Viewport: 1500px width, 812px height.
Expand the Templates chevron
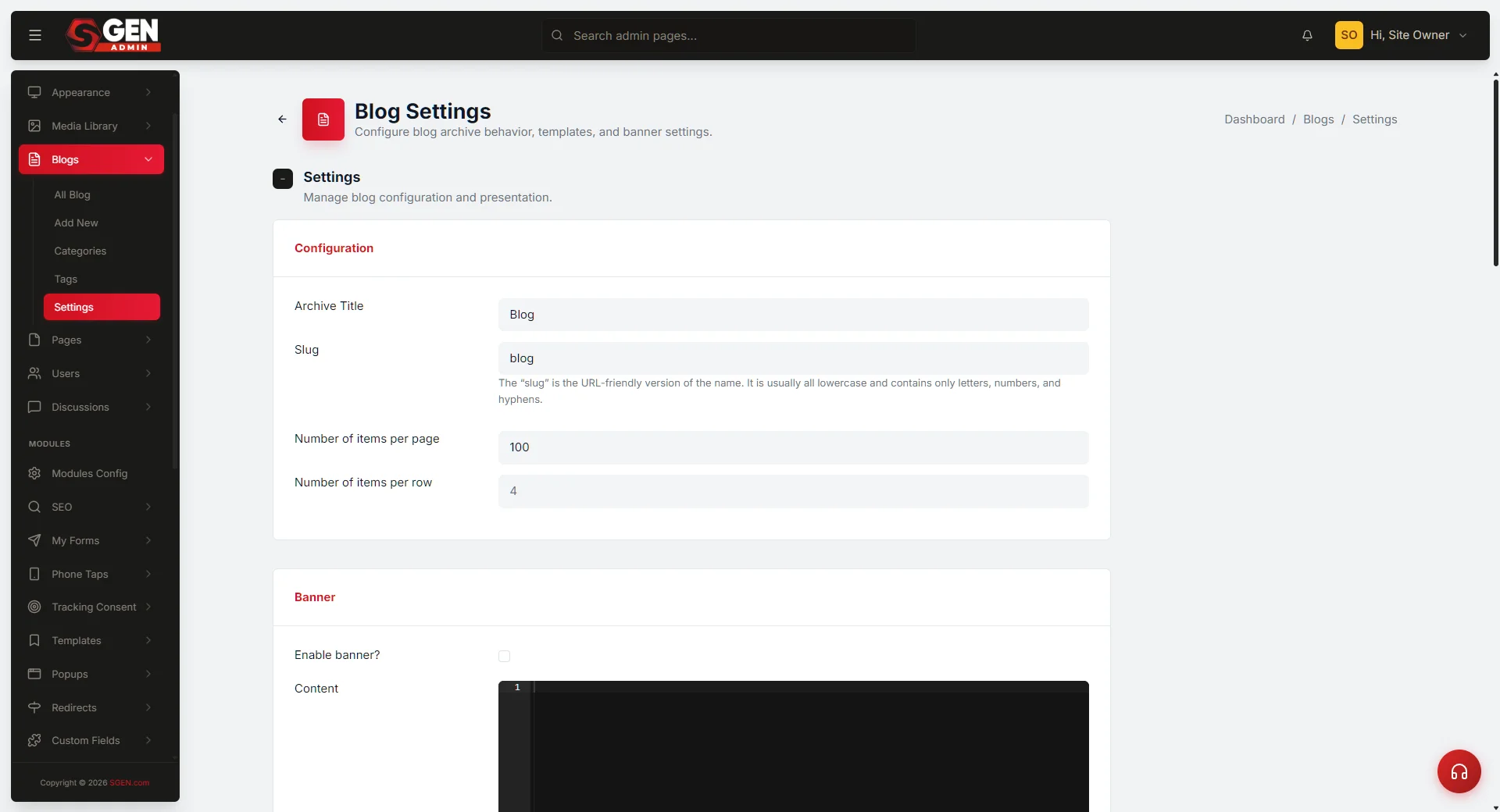(148, 640)
